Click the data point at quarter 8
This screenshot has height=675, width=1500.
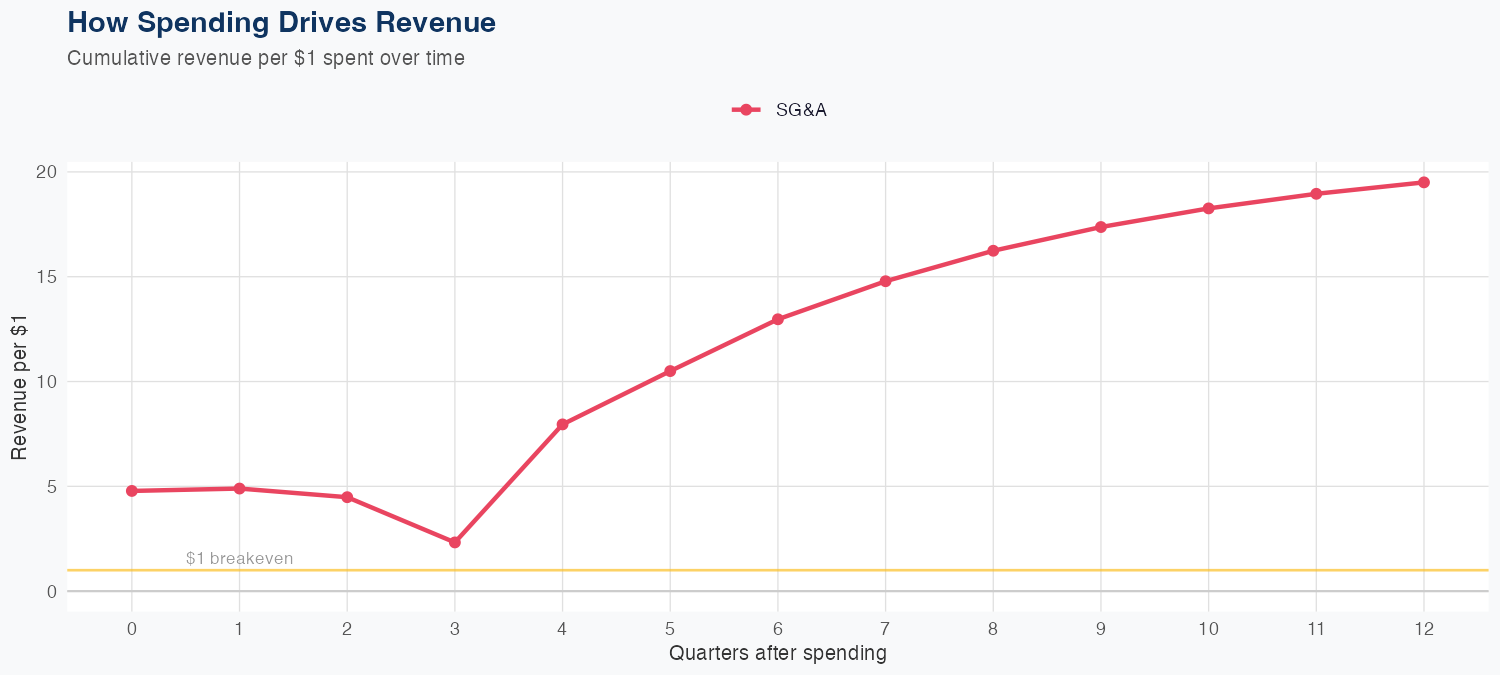coord(993,251)
